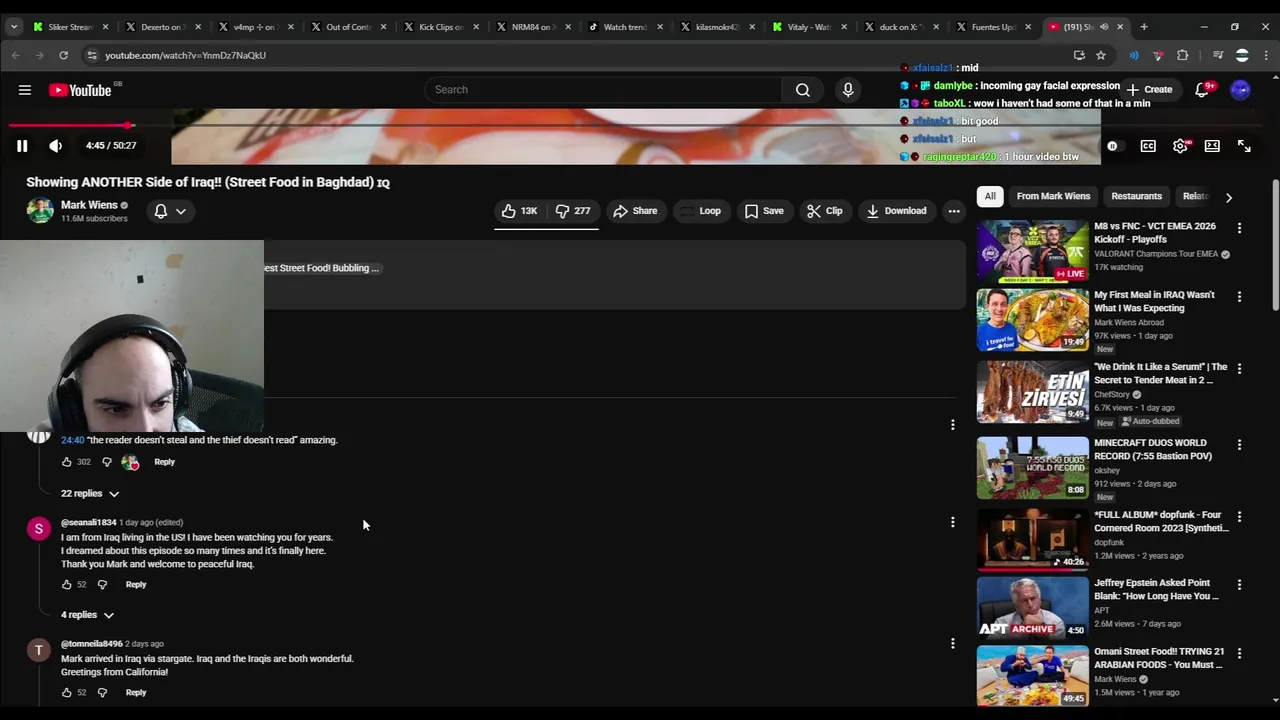Click the Create button in the header
This screenshot has width=1280, height=720.
coord(1149,90)
